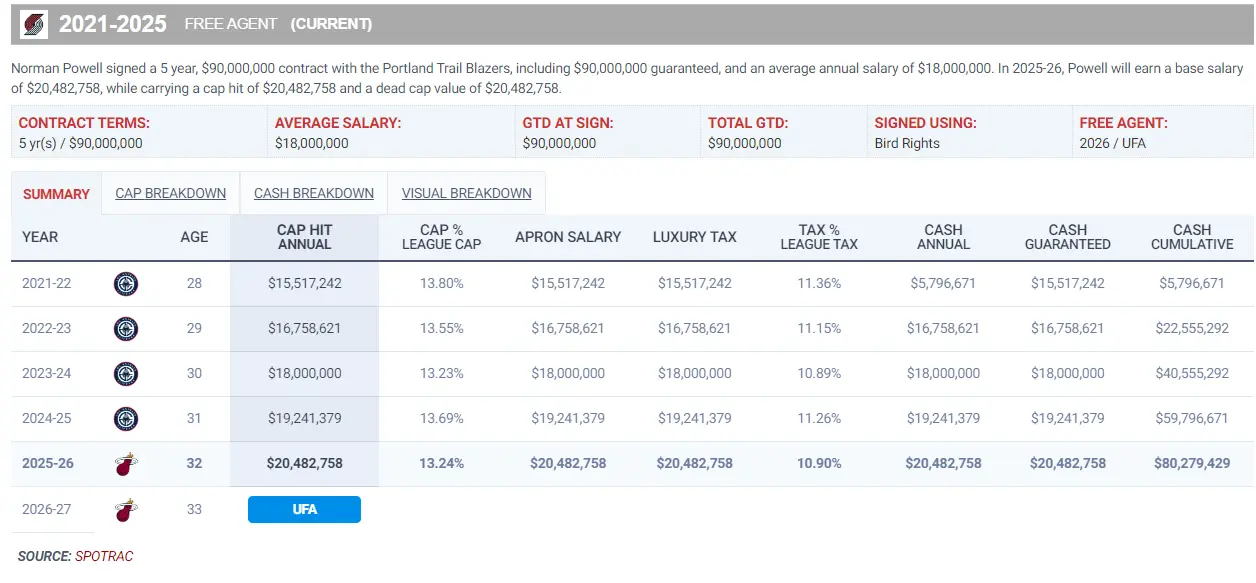Switch to the Cap Breakdown tab
The width and height of the screenshot is (1256, 583).
click(170, 193)
